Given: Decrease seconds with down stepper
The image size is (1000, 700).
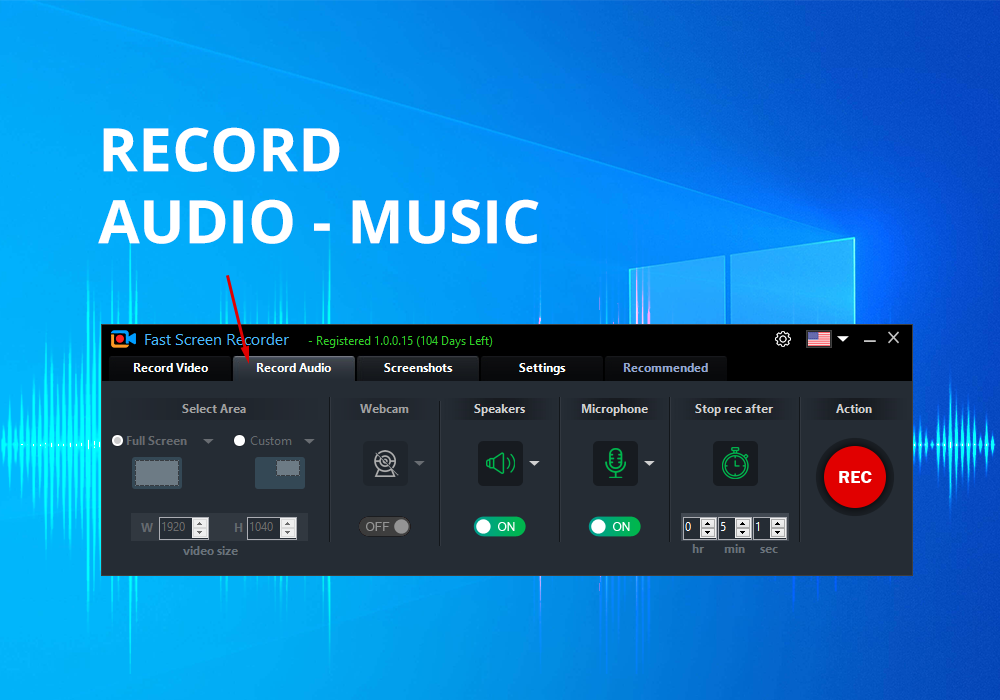Looking at the screenshot, I should pos(778,533).
